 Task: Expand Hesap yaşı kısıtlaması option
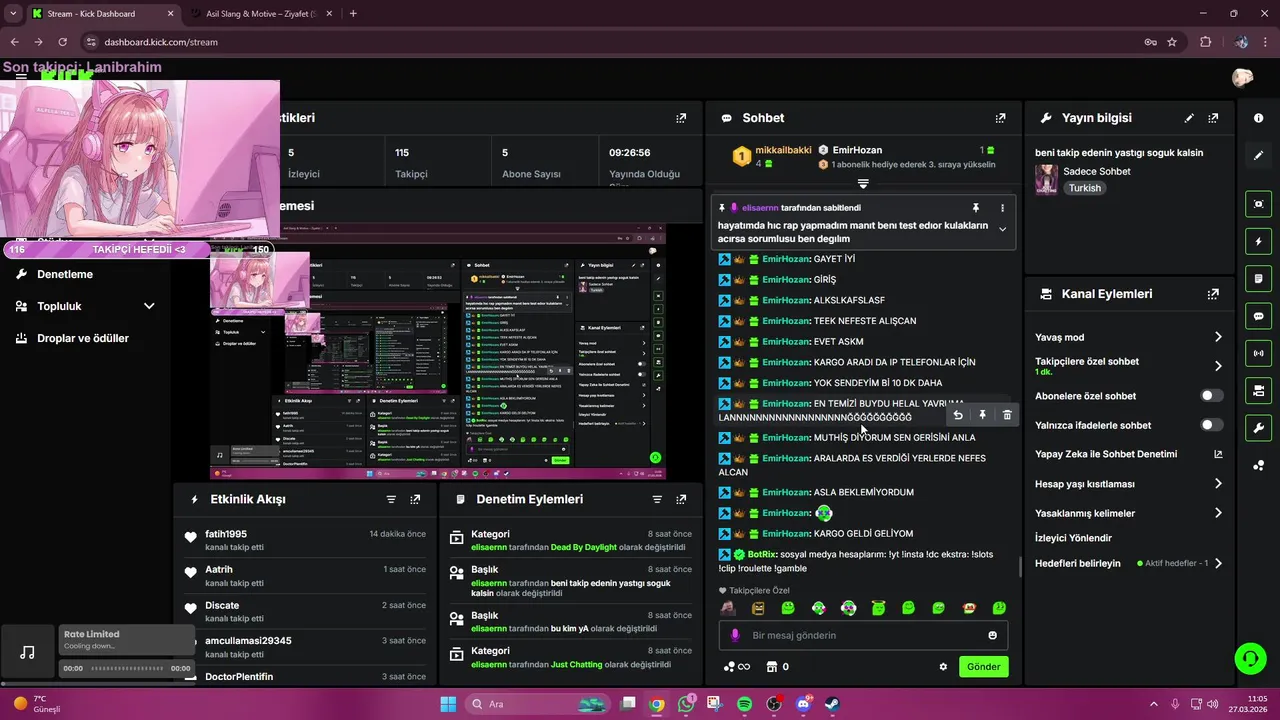[1218, 484]
